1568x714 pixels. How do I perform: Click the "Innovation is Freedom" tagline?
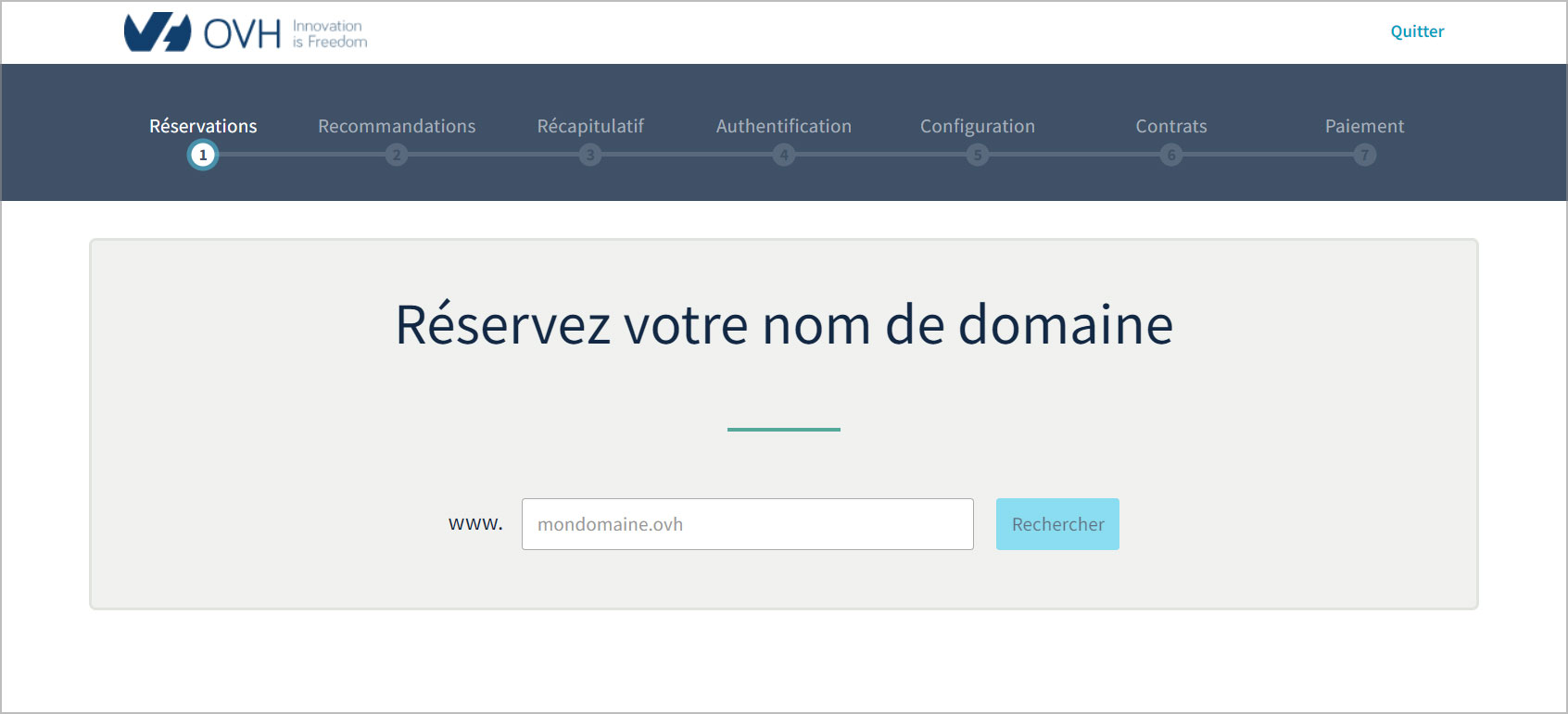330,34
